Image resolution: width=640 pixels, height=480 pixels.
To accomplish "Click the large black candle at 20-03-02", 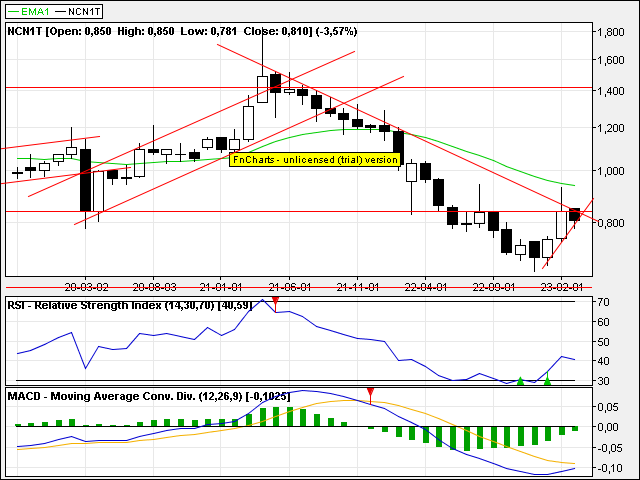I will click(x=85, y=180).
